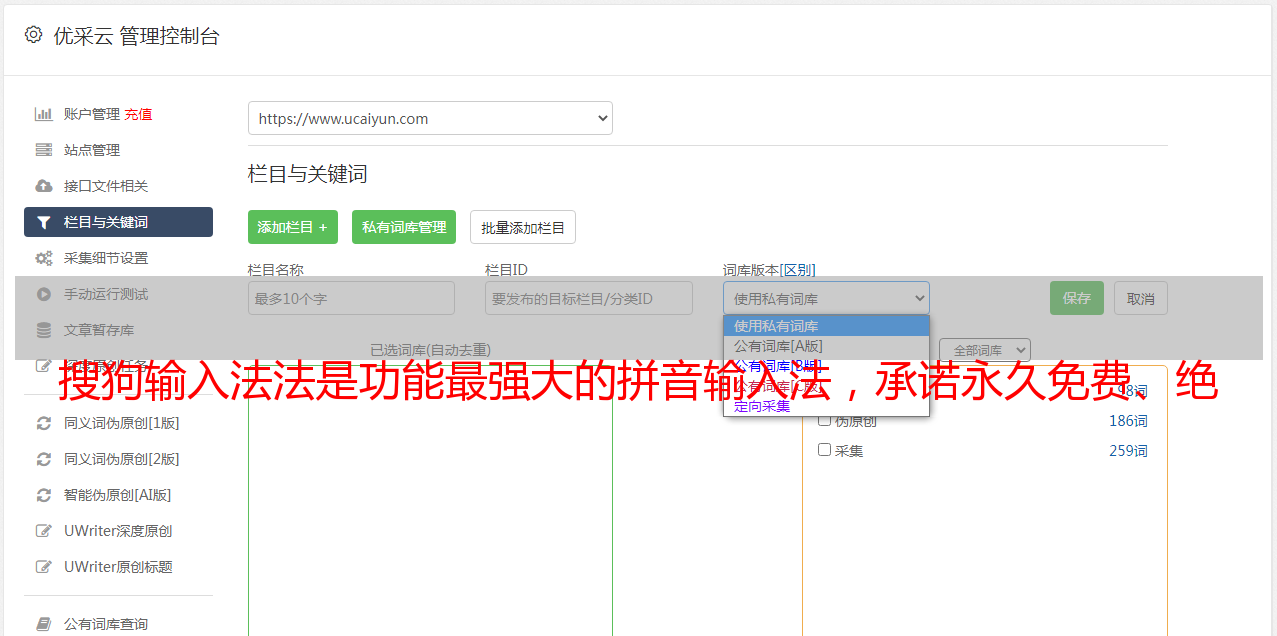This screenshot has height=636, width=1277.
Task: Click the 259词 count
Action: click(1128, 451)
